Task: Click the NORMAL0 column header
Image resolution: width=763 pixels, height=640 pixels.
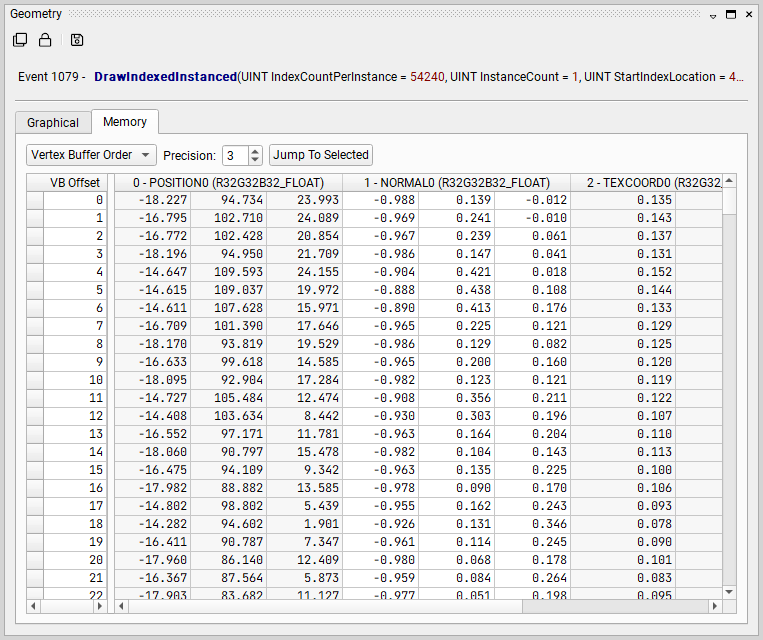Action: [x=456, y=182]
